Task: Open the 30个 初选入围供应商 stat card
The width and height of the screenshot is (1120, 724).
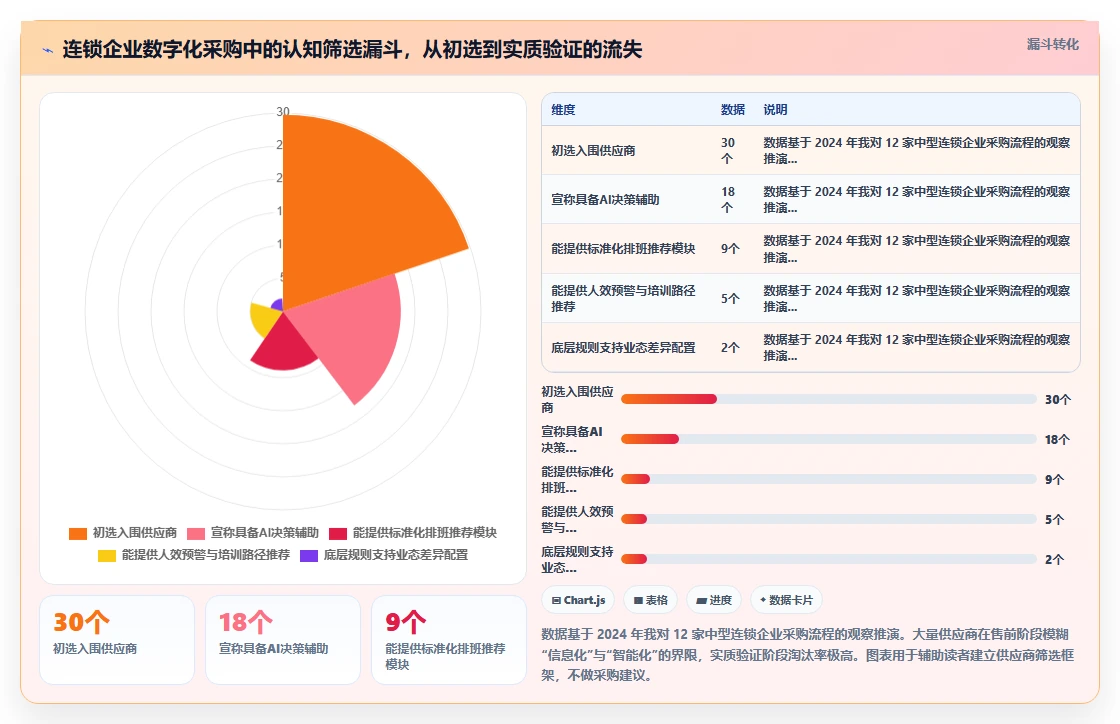Action: click(117, 640)
